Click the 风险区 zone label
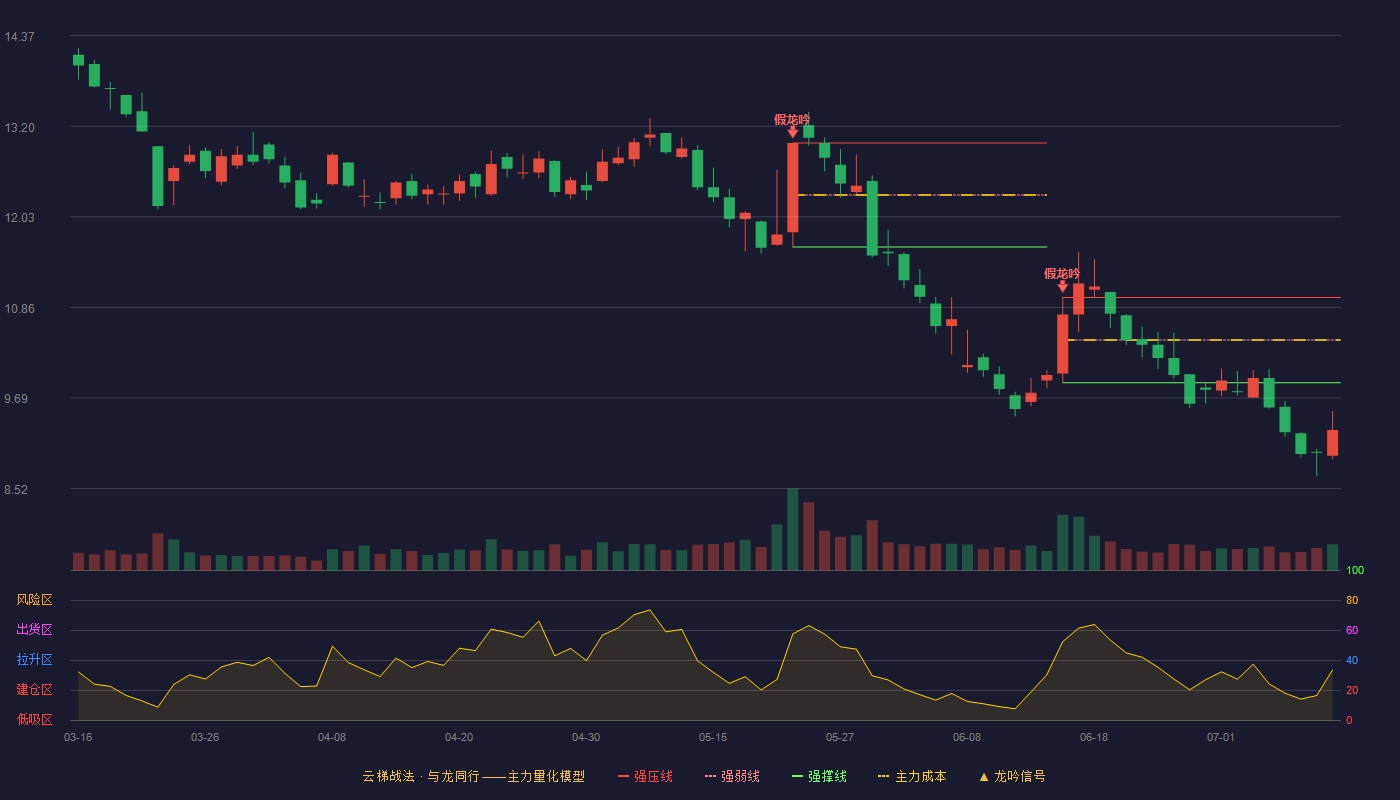1400x800 pixels. click(x=34, y=600)
